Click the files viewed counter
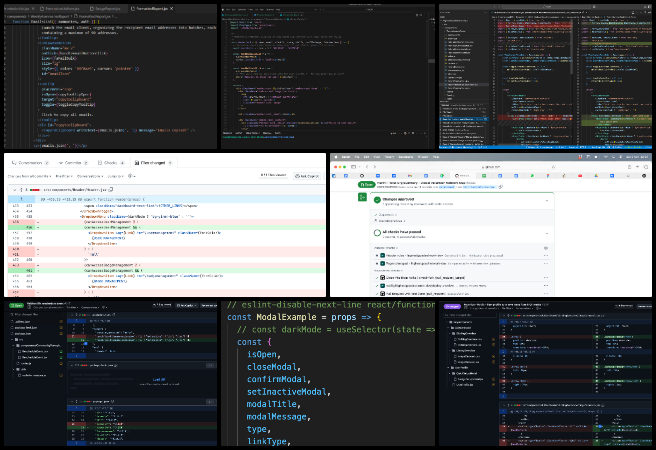The image size is (656, 450). (x=273, y=175)
